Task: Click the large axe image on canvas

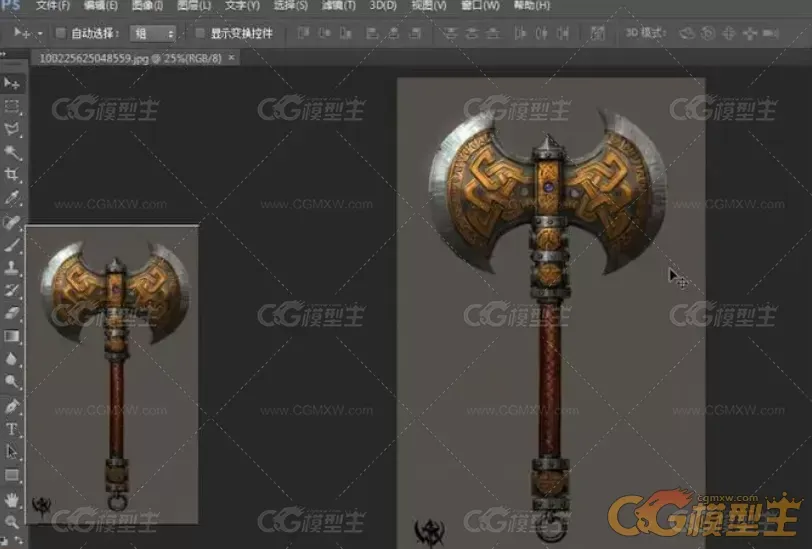Action: click(x=551, y=313)
